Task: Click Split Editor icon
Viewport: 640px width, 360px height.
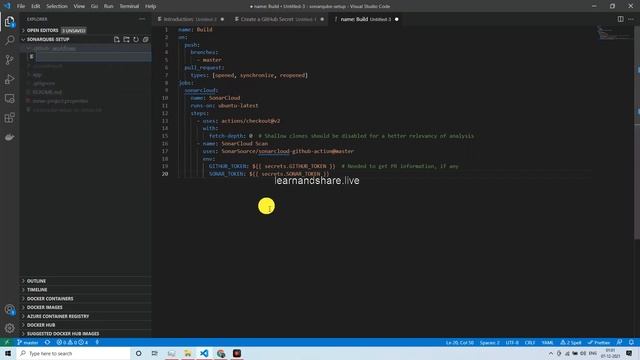Action: [x=620, y=19]
